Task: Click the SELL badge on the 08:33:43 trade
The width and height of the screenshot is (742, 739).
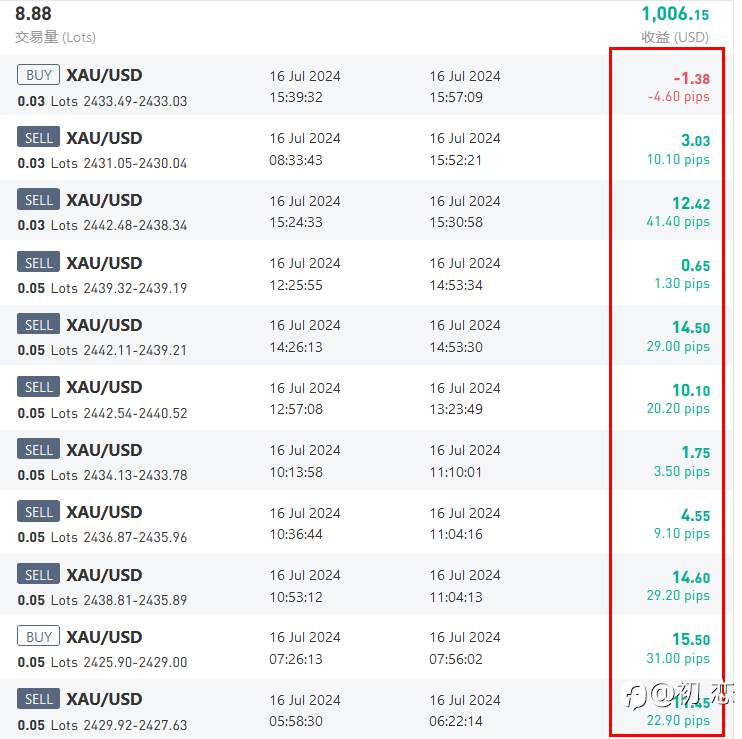Action: (x=38, y=137)
